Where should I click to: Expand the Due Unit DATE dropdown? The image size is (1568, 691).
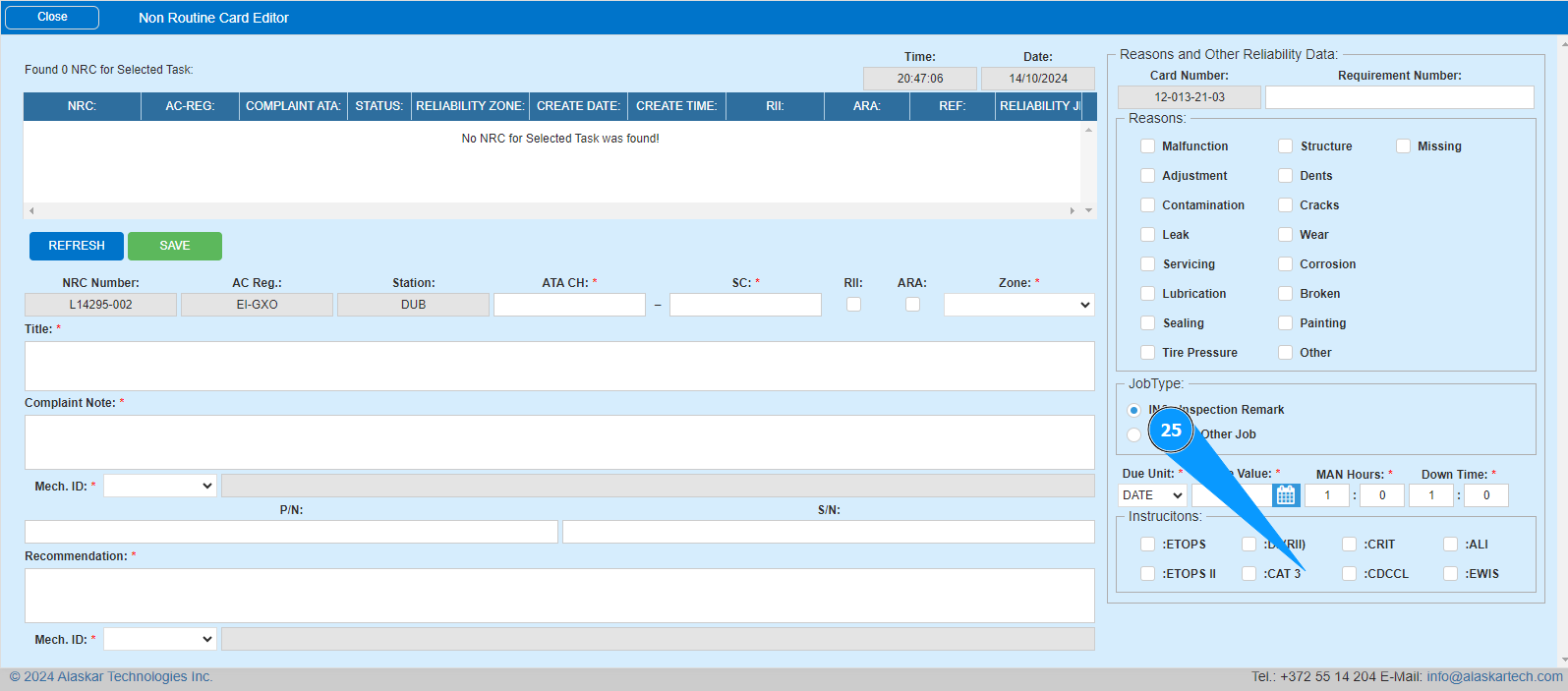[1152, 495]
